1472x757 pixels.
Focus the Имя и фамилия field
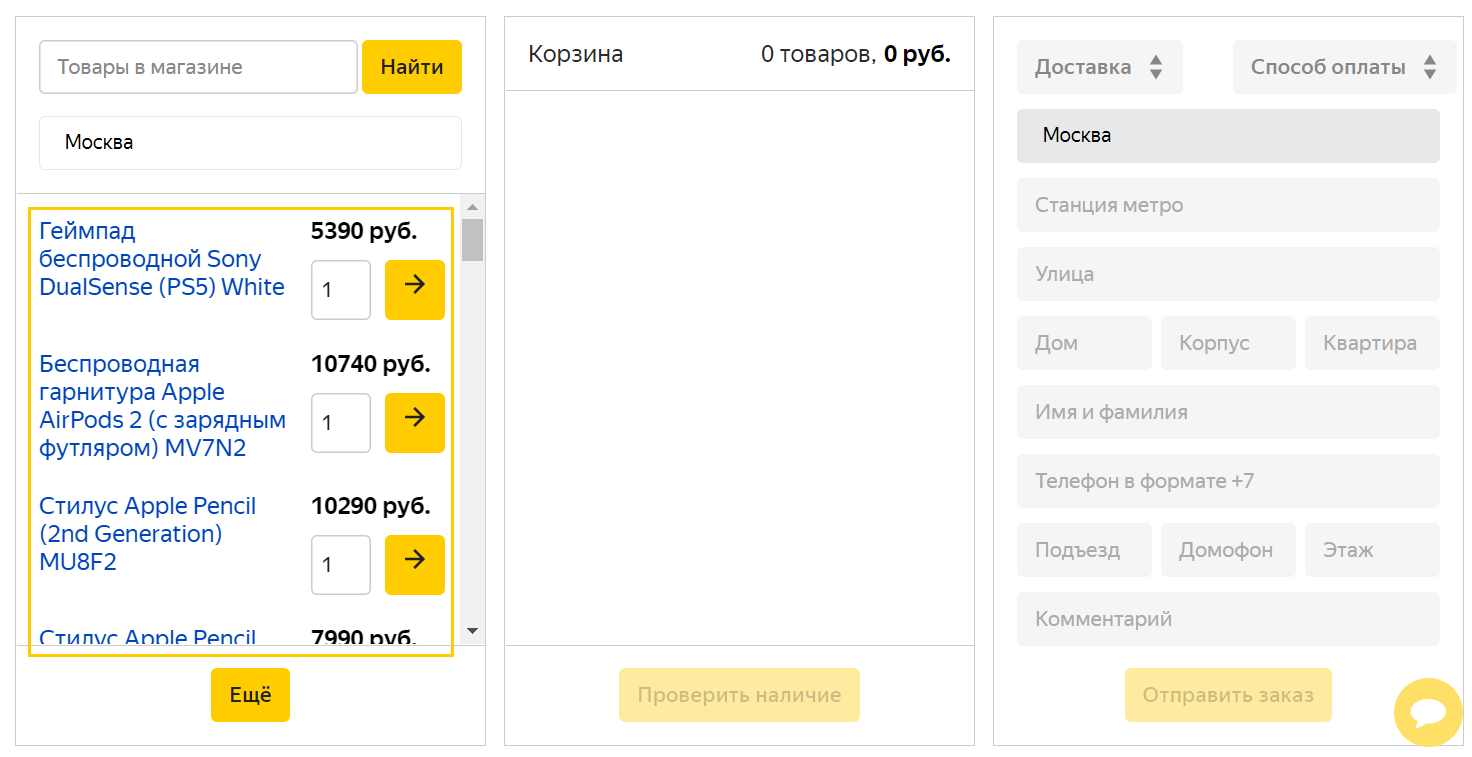tap(1228, 412)
